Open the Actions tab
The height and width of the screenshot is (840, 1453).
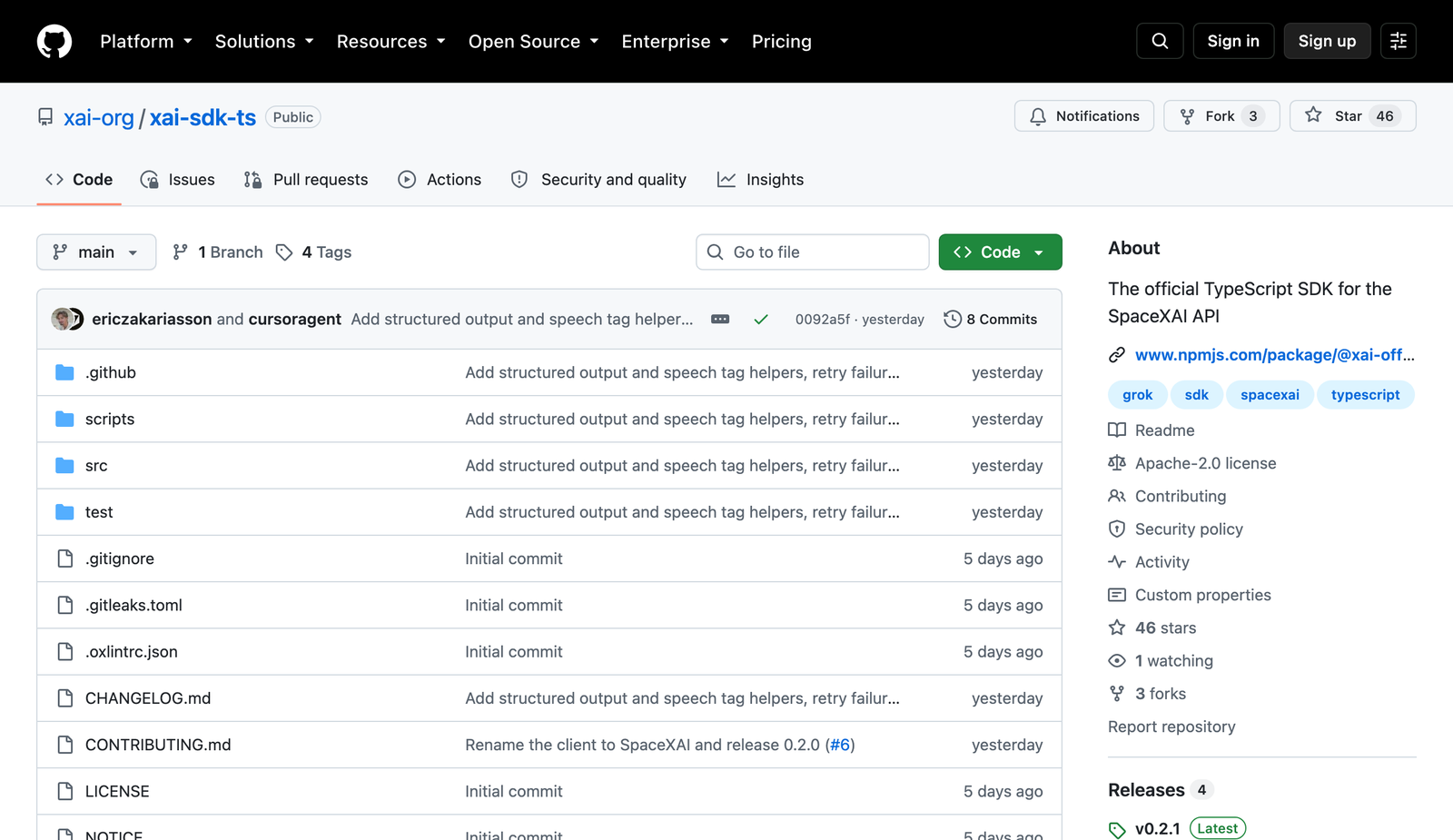[440, 180]
